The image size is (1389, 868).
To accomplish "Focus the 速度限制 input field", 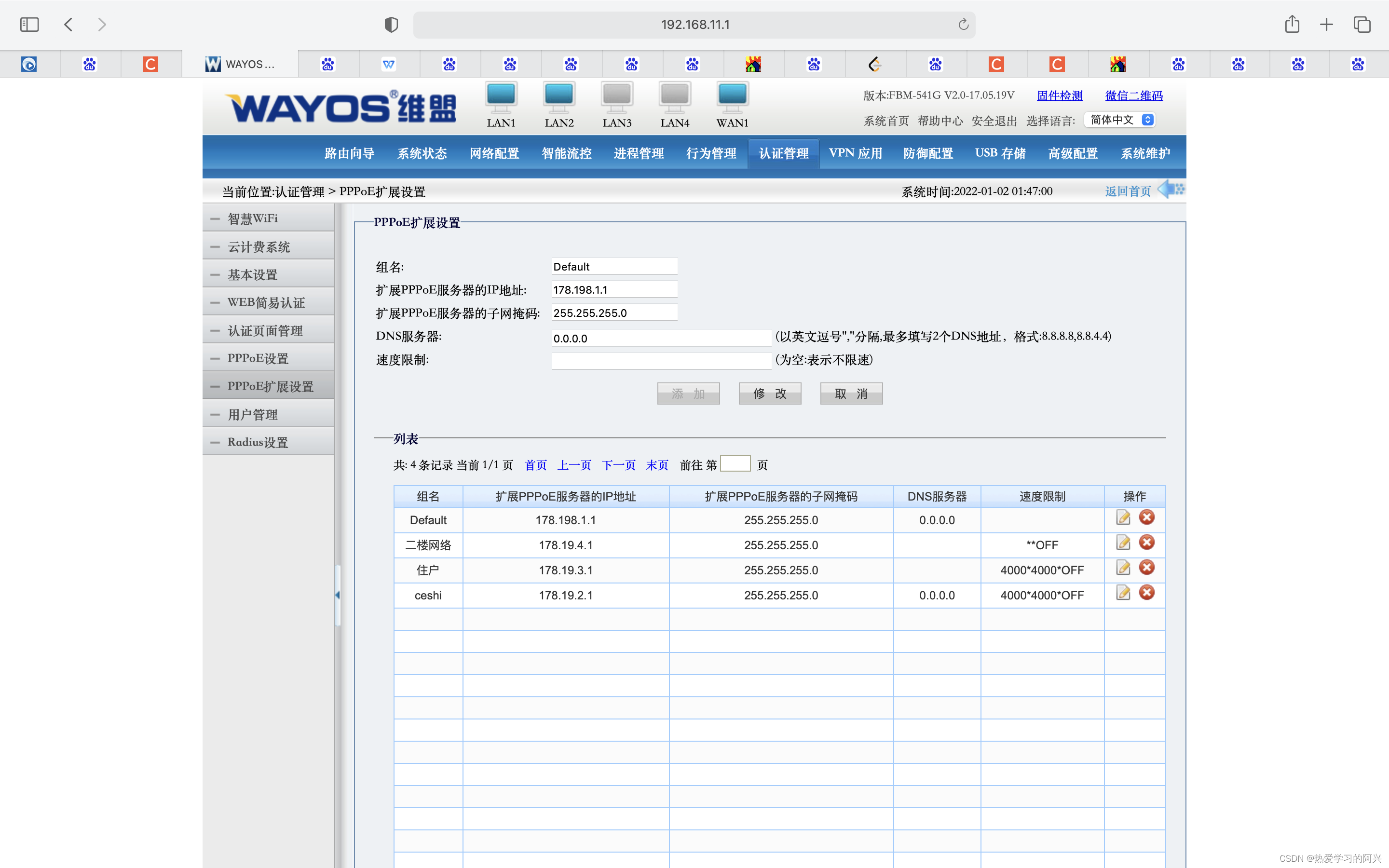I will 661,361.
